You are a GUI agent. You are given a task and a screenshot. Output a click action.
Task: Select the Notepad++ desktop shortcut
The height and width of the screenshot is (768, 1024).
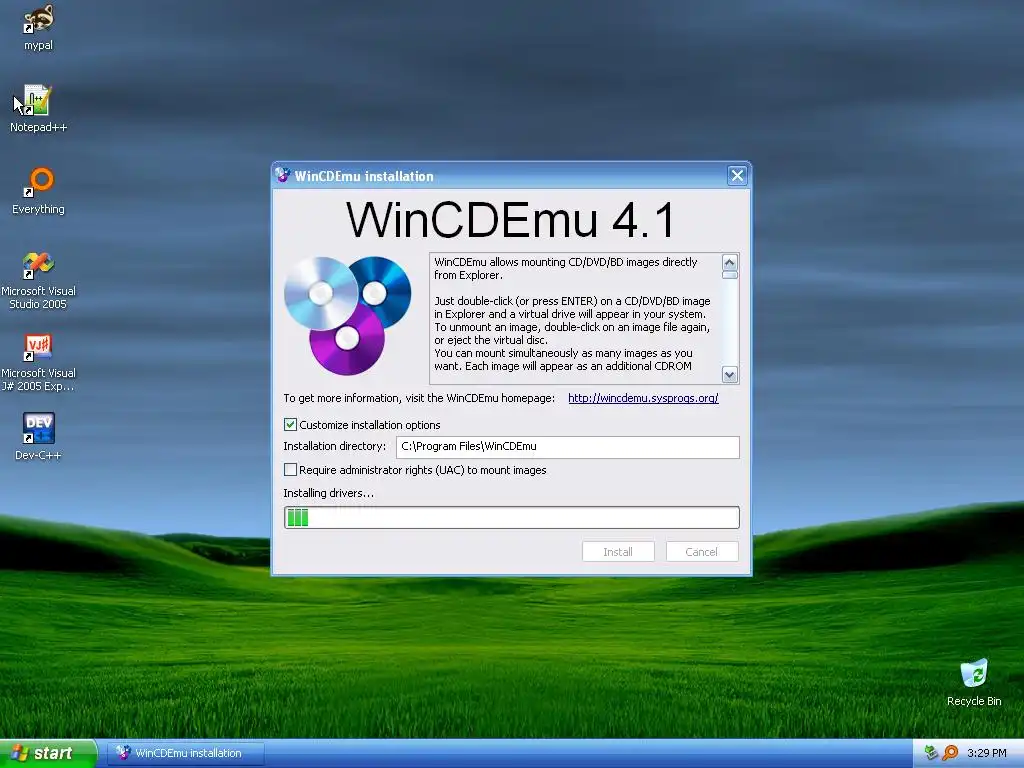click(38, 108)
